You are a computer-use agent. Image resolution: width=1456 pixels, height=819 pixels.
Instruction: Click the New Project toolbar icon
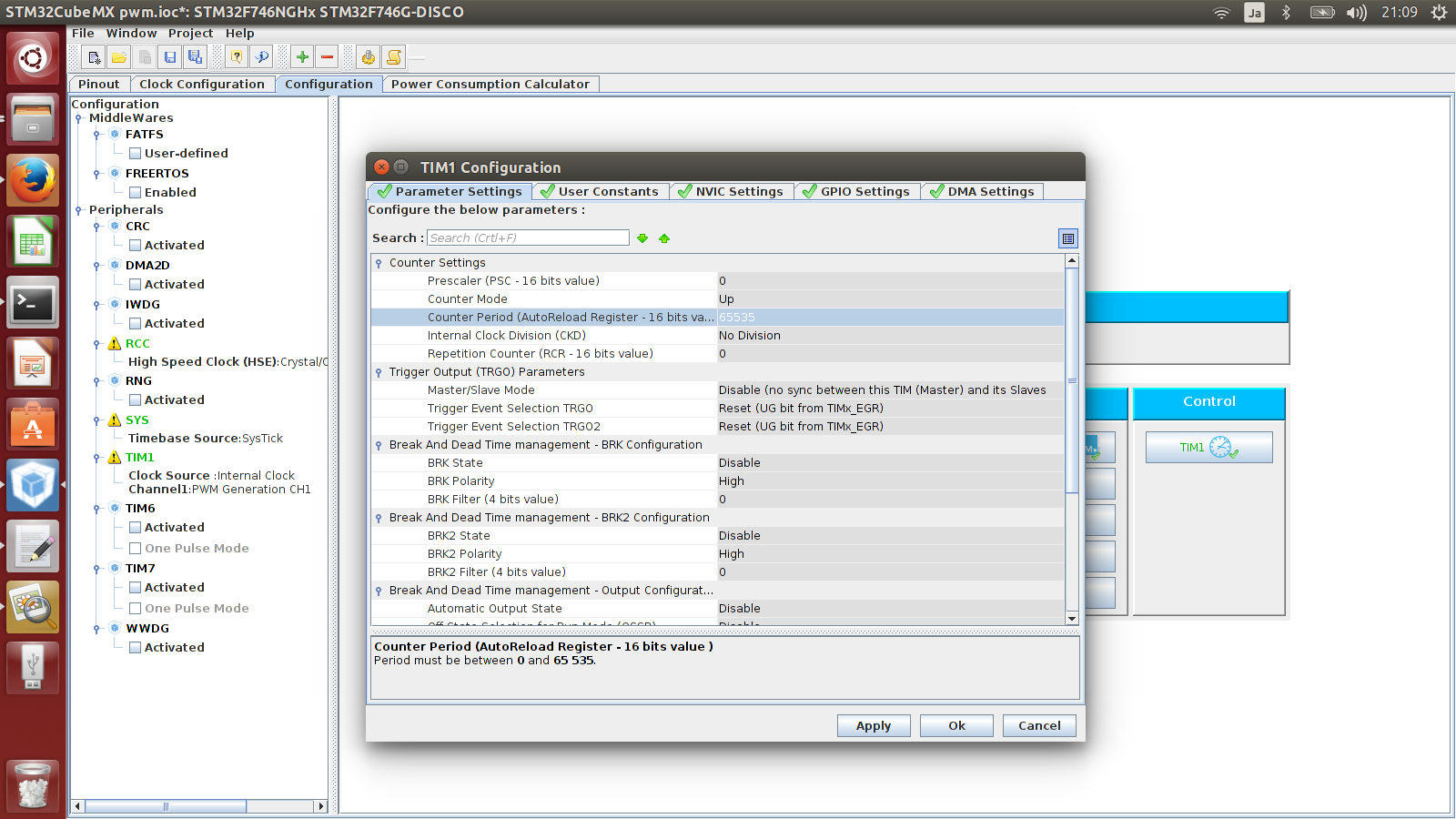[x=94, y=57]
